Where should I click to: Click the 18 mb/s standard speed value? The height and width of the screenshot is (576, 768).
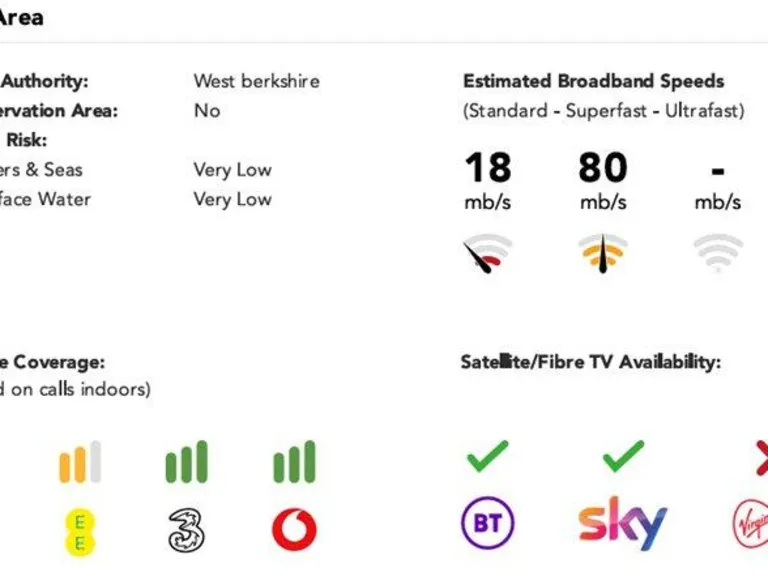tap(488, 180)
